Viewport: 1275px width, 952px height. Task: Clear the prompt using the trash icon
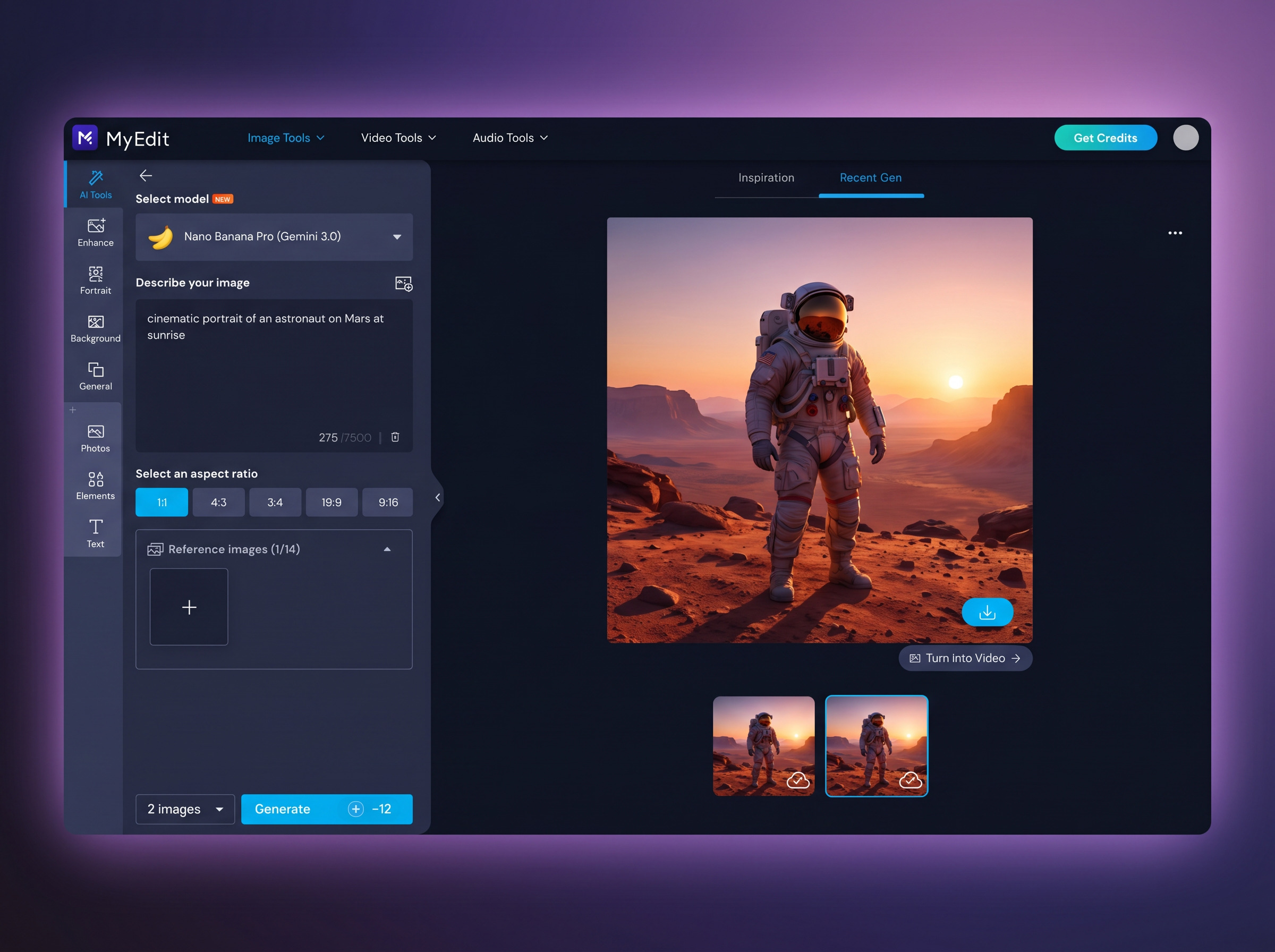tap(395, 437)
